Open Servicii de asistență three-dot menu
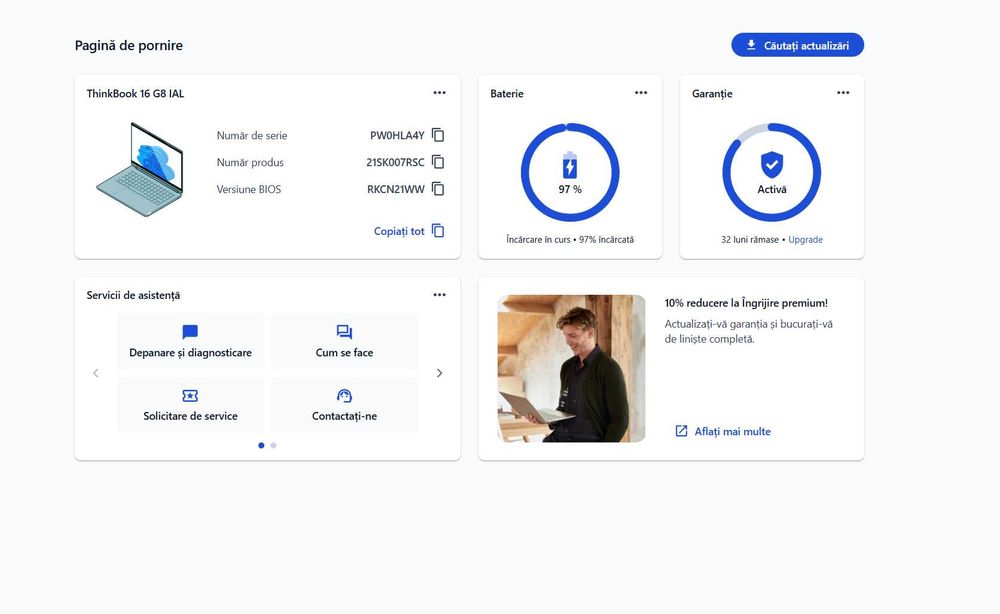Screen dimensions: 1000x614 [x=439, y=295]
